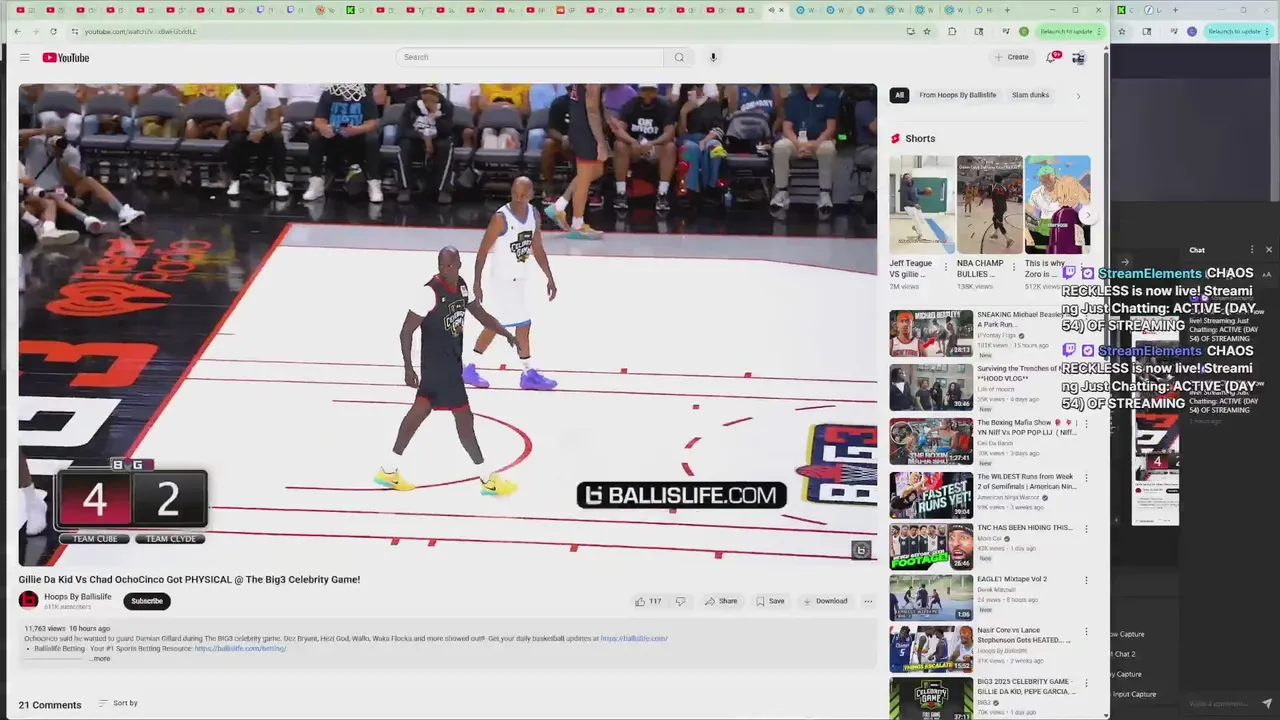The image size is (1280, 720).
Task: Show more filter chips with the arrow
Action: (x=1078, y=96)
